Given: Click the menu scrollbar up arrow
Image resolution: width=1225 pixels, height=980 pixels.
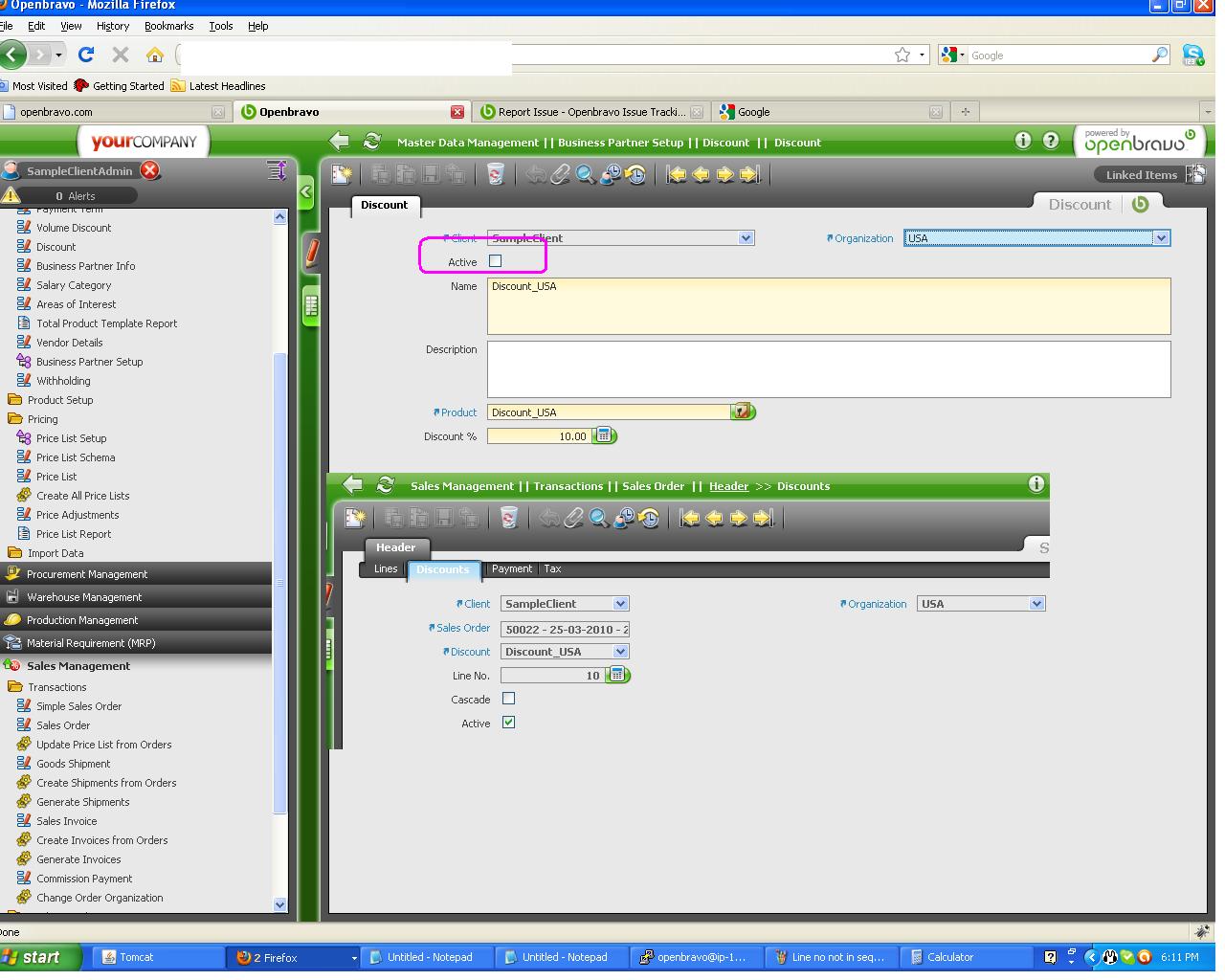Looking at the screenshot, I should (279, 217).
